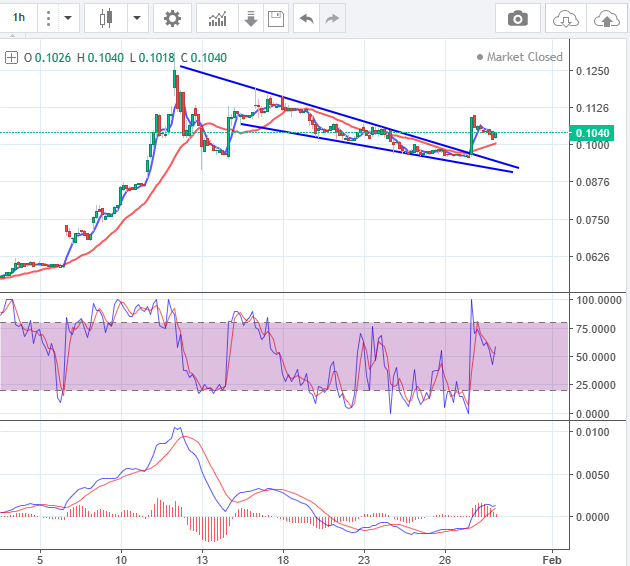Save chart to cloud upload icon
The height and width of the screenshot is (566, 630).
pos(607,18)
